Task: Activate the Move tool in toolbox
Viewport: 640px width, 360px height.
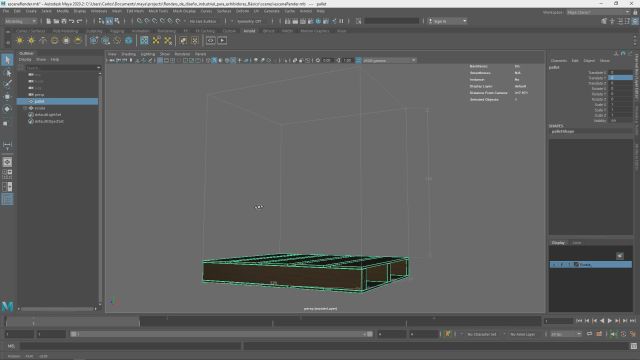Action: [7, 97]
